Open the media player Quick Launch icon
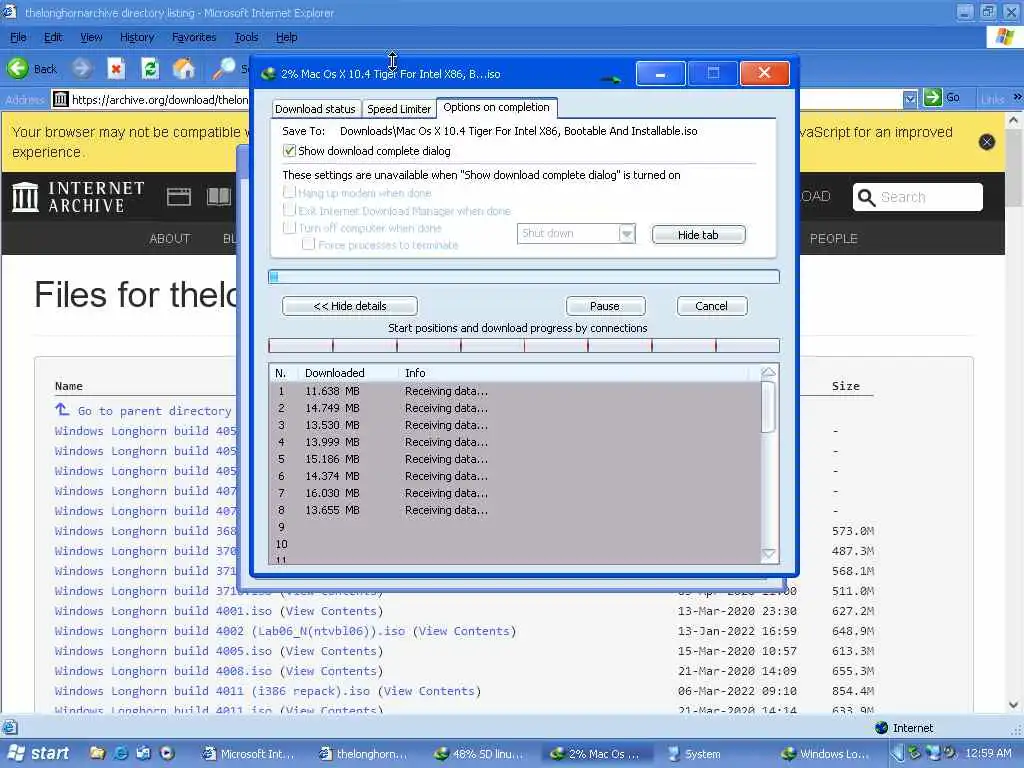The width and height of the screenshot is (1024, 768). [167, 753]
